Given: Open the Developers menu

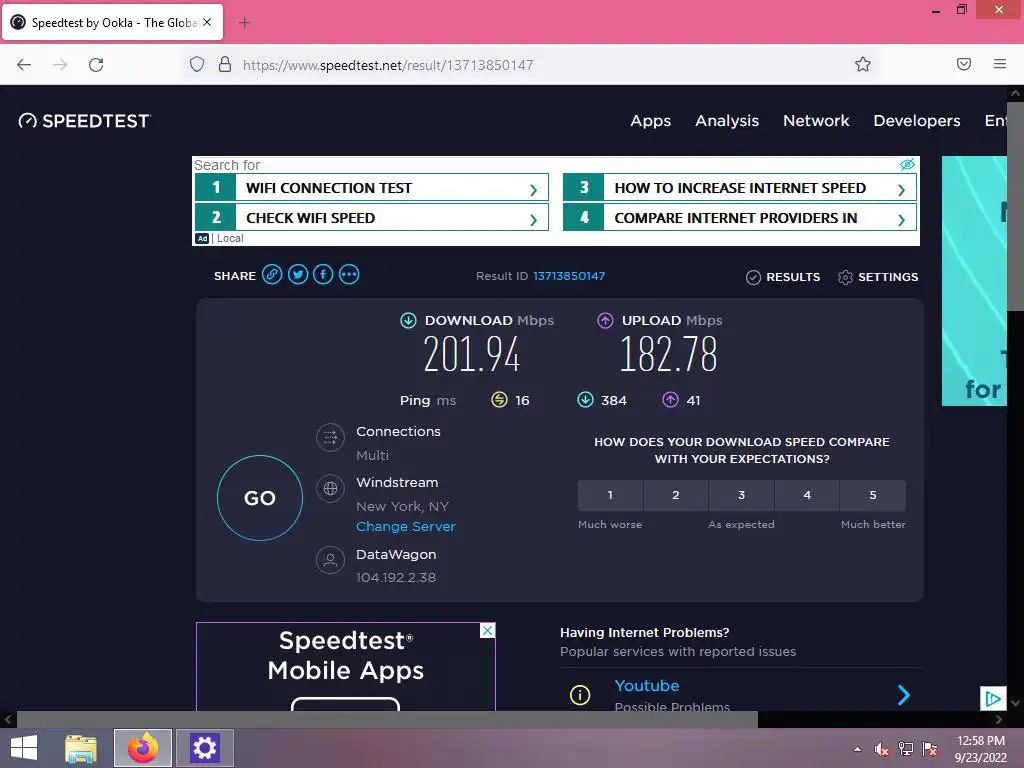Looking at the screenshot, I should [x=917, y=121].
